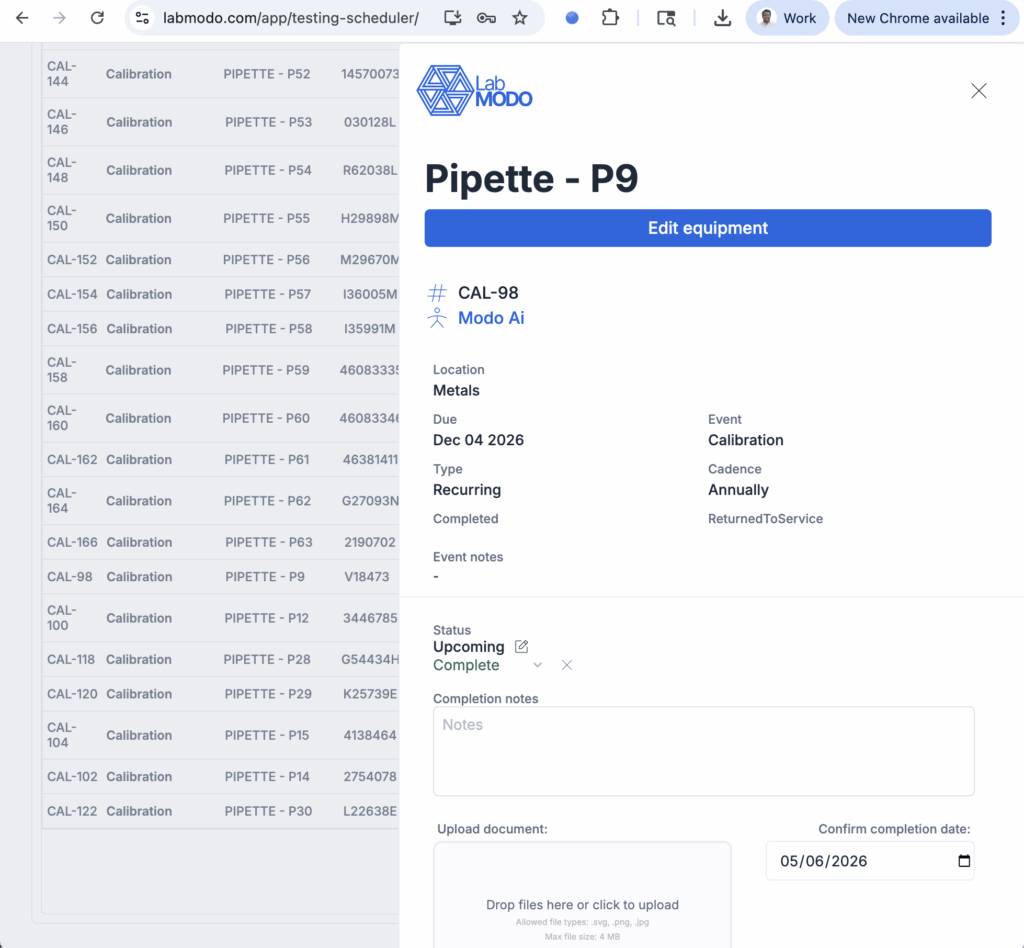The image size is (1024, 948).
Task: Click serial V18473 cell
Action: coord(366,577)
